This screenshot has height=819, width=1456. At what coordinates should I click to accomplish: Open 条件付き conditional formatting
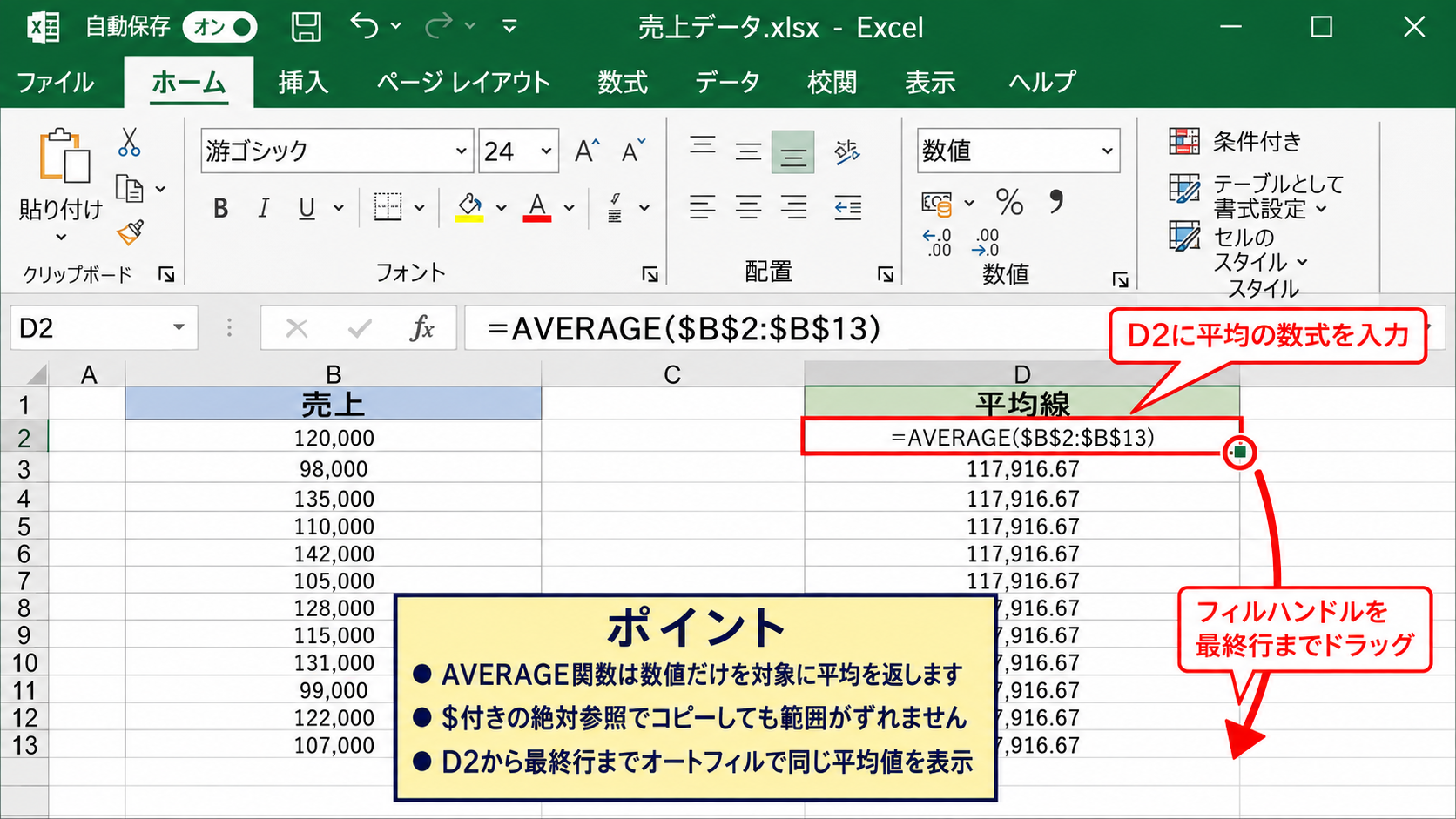coord(1235,141)
